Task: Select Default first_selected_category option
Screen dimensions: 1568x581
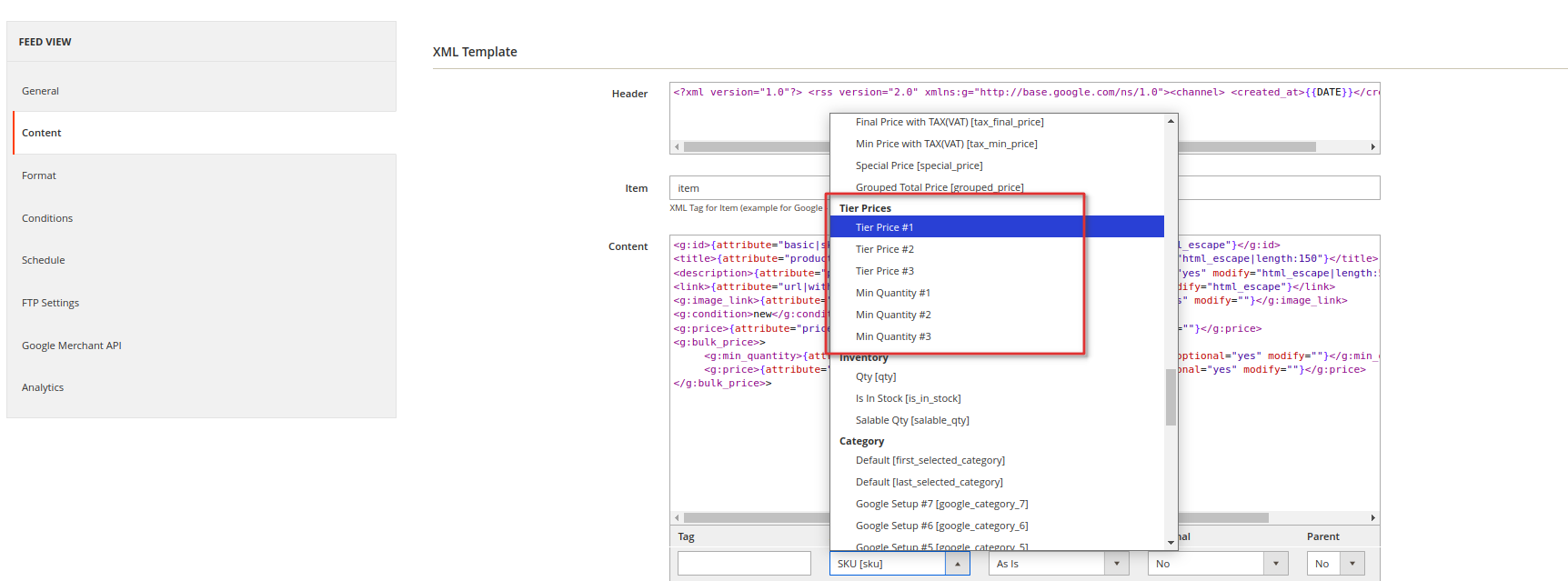Action: point(997,460)
